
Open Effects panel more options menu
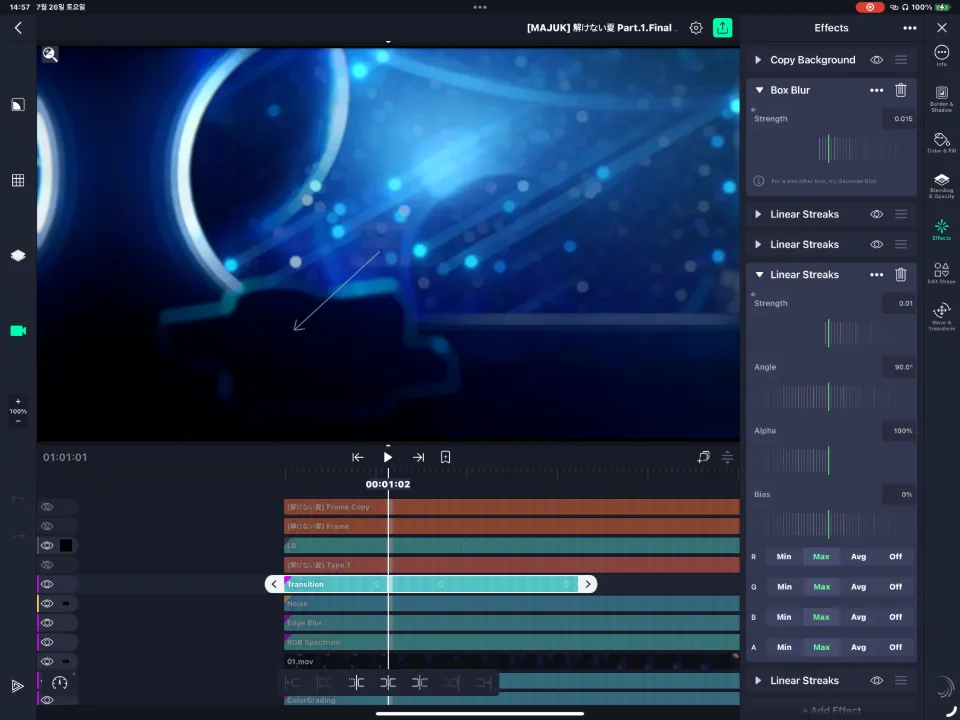coord(910,28)
